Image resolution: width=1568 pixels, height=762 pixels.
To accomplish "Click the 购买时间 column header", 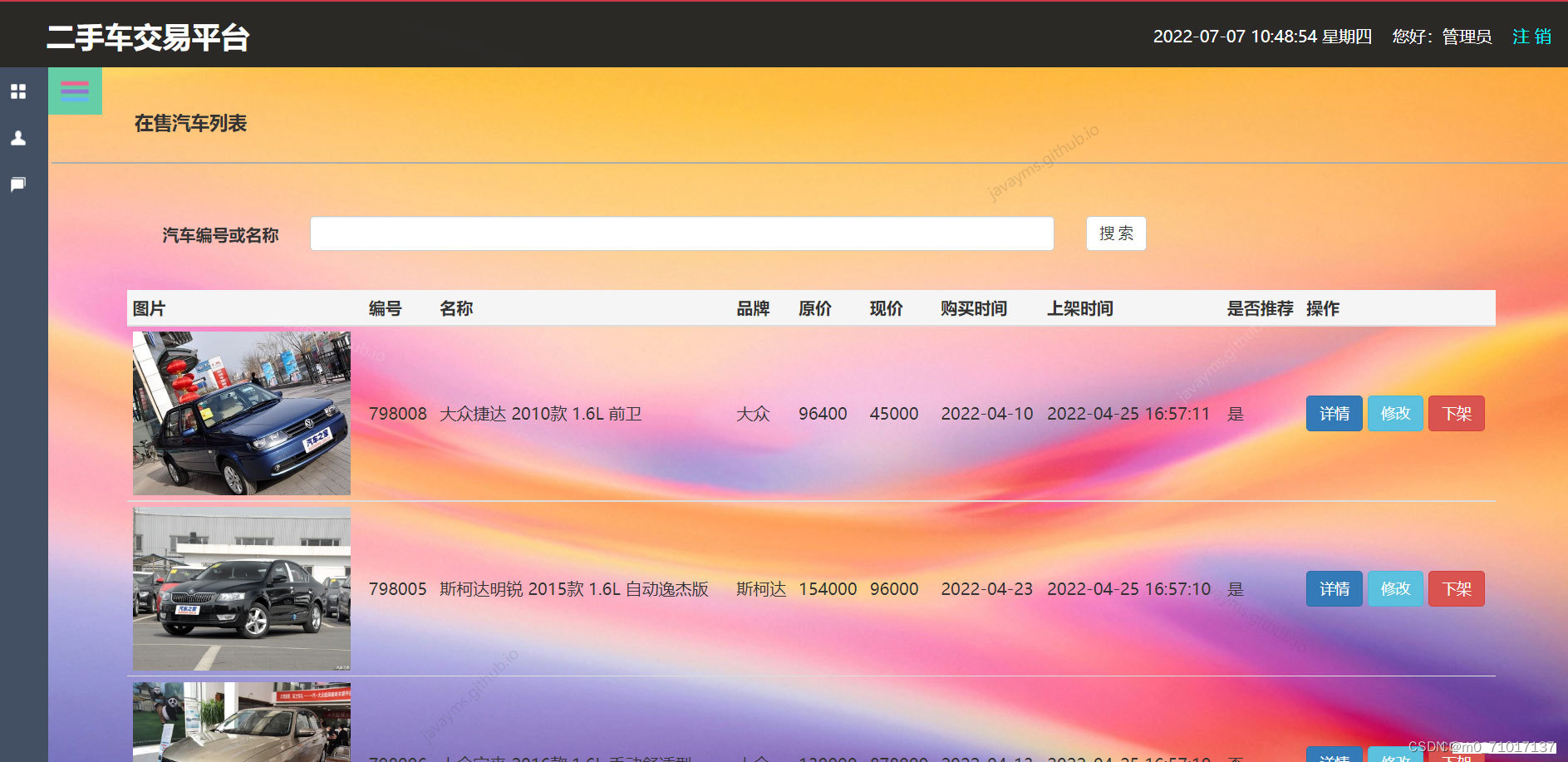I will [974, 309].
